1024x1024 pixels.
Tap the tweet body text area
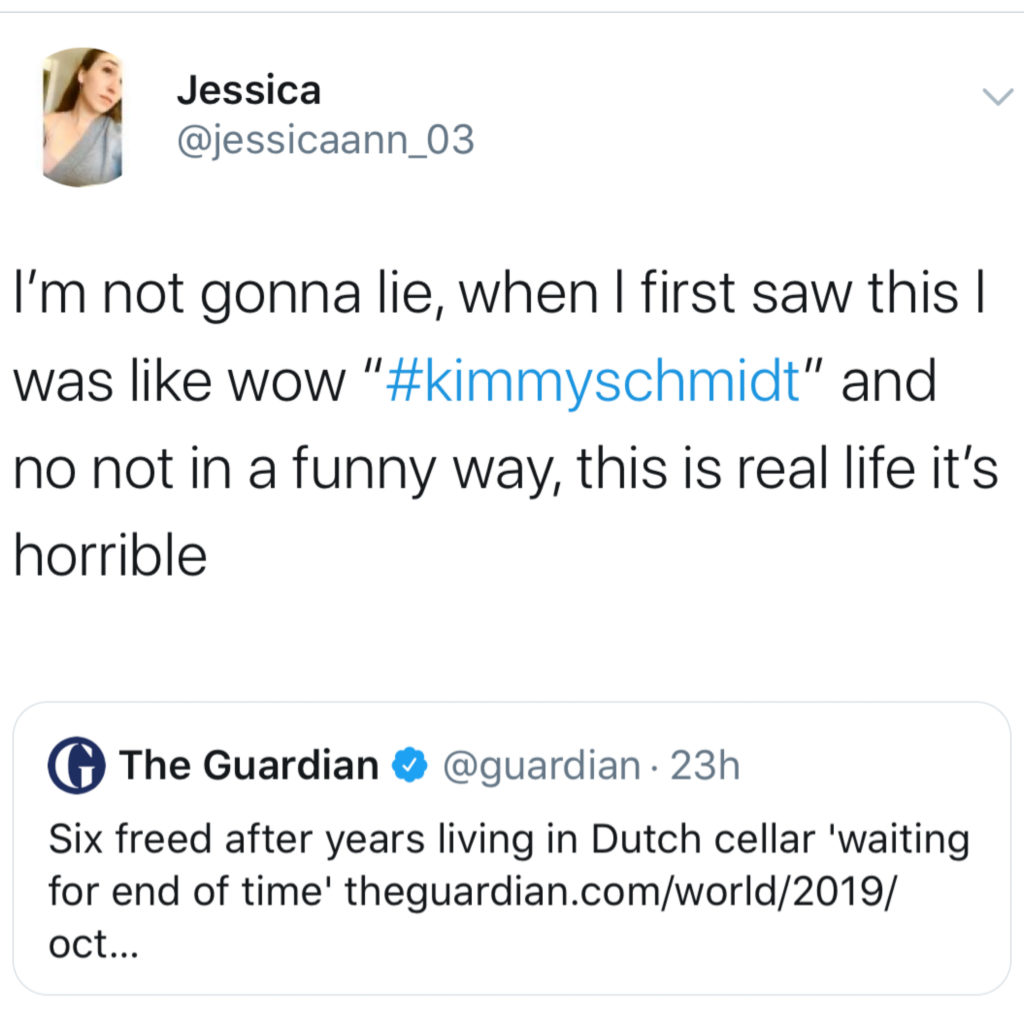coord(500,420)
